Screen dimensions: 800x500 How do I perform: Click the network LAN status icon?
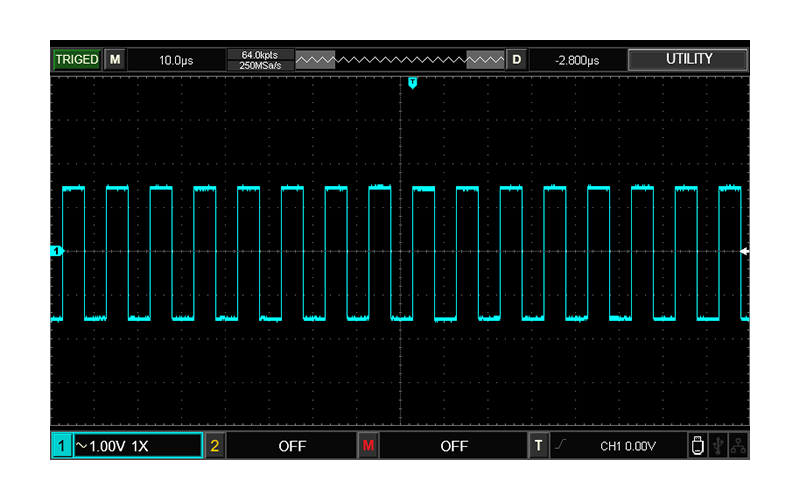[x=738, y=446]
